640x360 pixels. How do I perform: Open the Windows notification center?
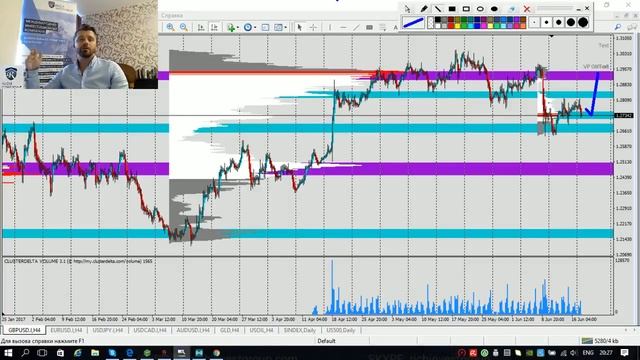tap(624, 353)
